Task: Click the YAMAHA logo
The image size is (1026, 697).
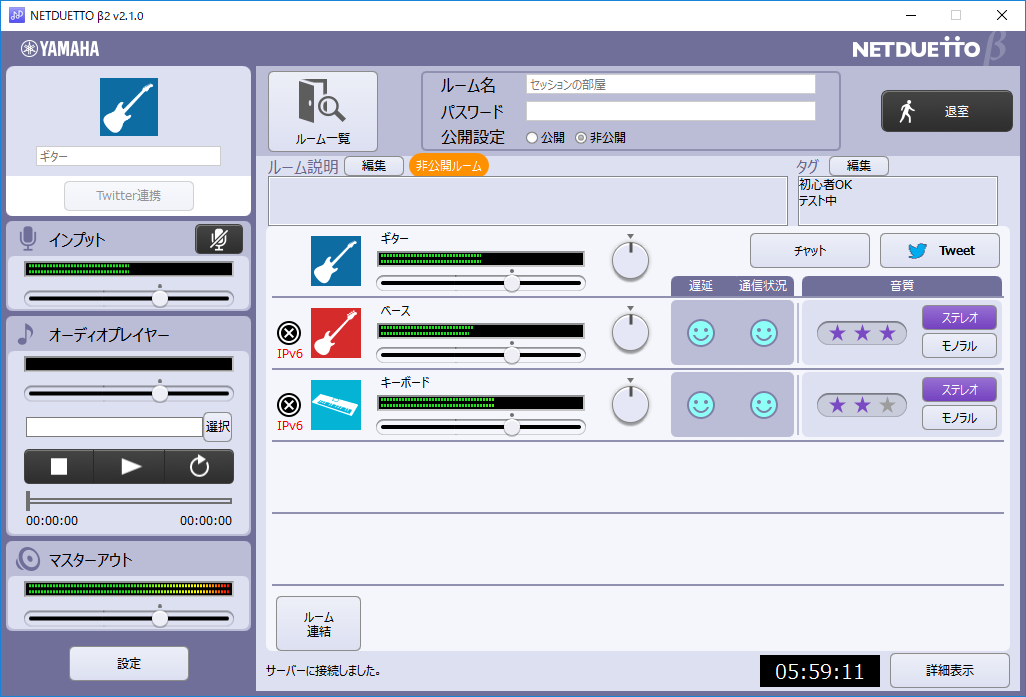Action: pos(60,49)
